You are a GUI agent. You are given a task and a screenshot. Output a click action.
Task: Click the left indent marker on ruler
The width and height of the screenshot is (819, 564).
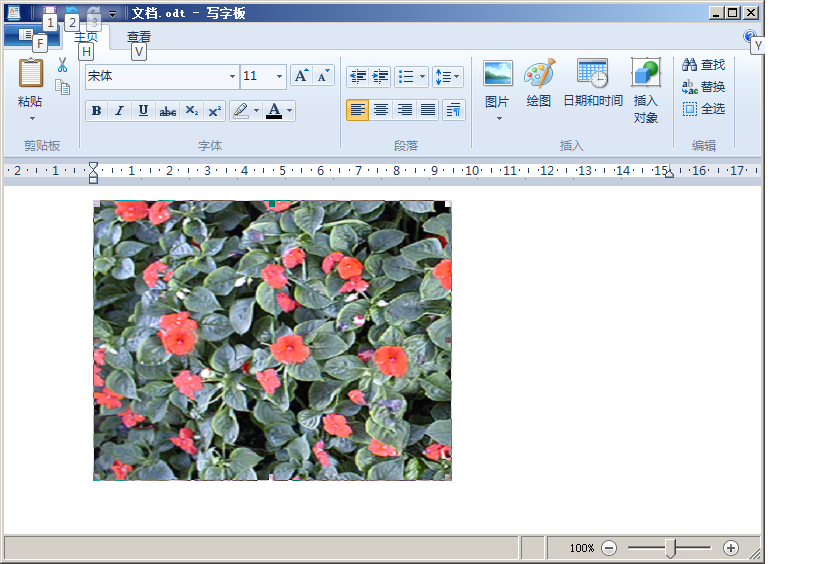click(x=93, y=173)
